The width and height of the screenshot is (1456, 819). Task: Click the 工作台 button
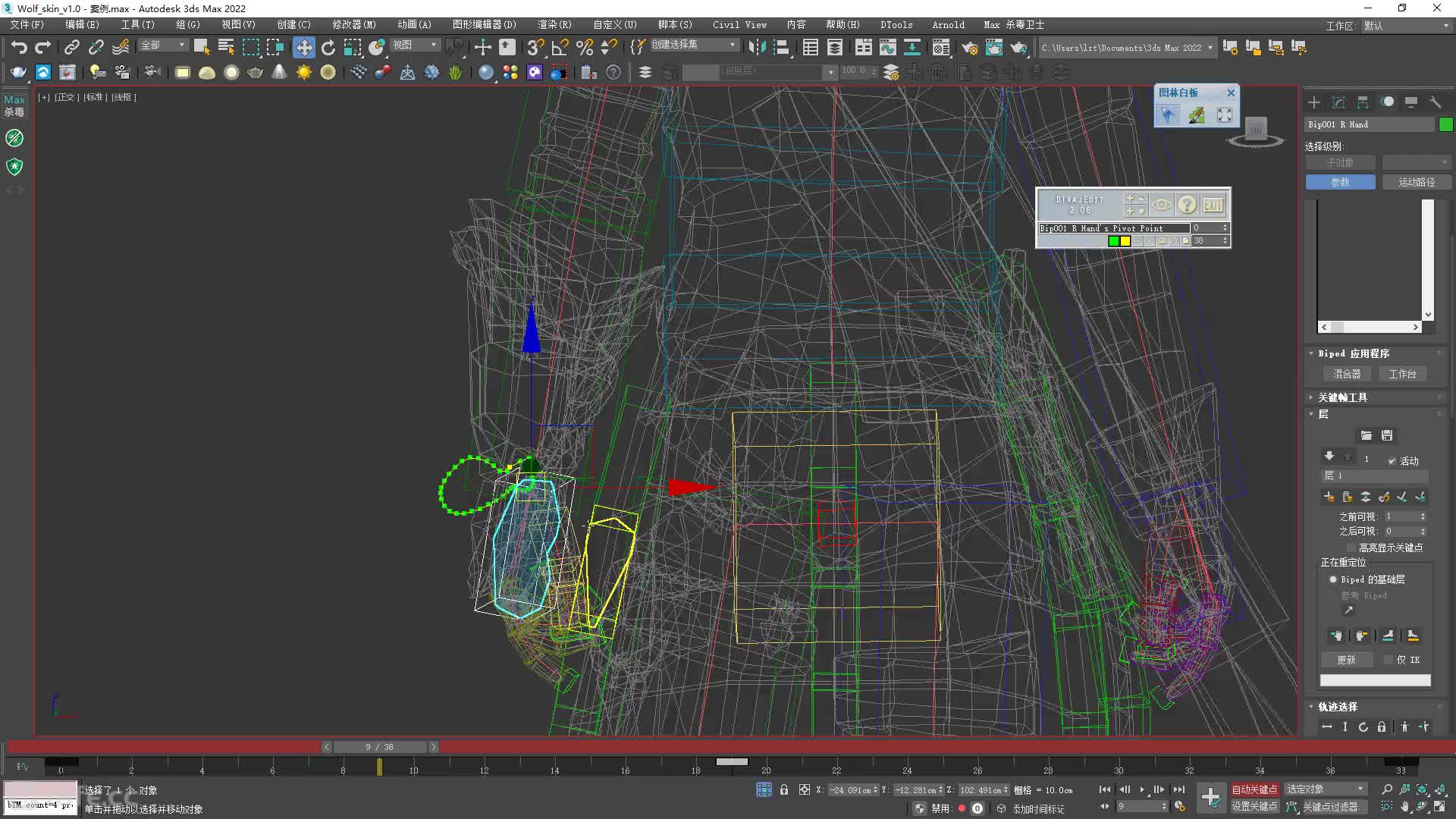[x=1402, y=374]
